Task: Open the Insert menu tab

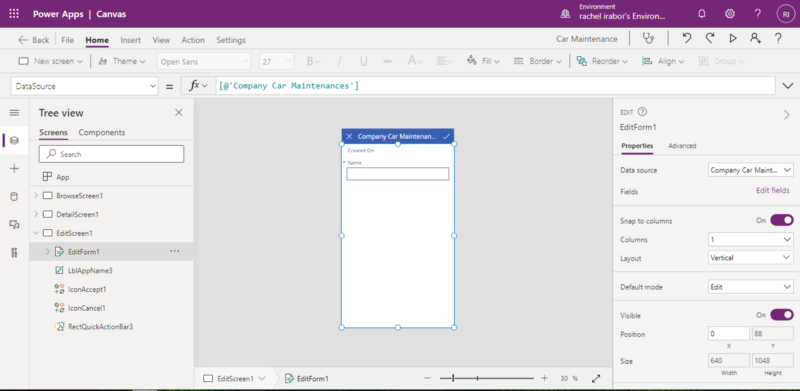Action: click(x=131, y=40)
